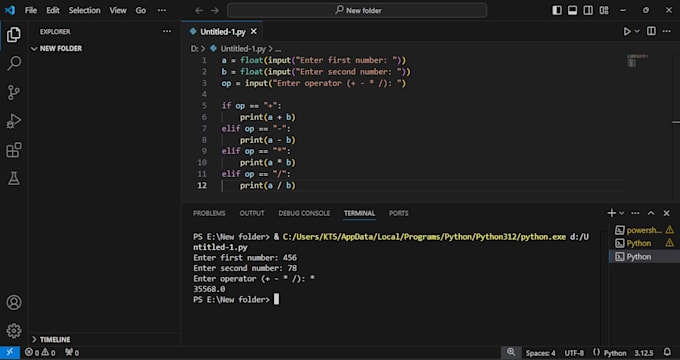
Task: Open terminal panel more actions ellipsis
Action: tap(635, 213)
